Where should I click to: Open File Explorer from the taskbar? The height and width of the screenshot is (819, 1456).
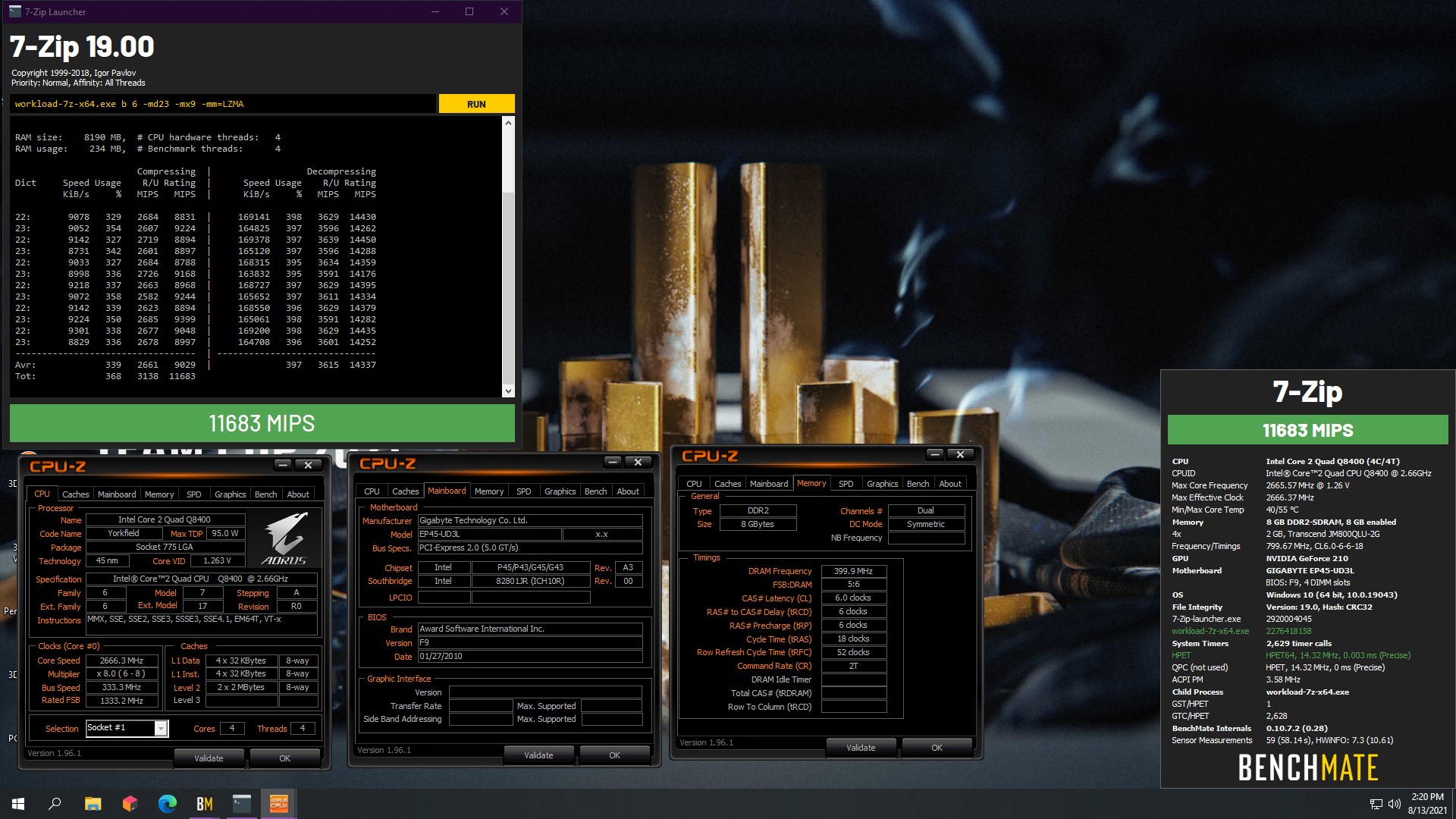93,804
